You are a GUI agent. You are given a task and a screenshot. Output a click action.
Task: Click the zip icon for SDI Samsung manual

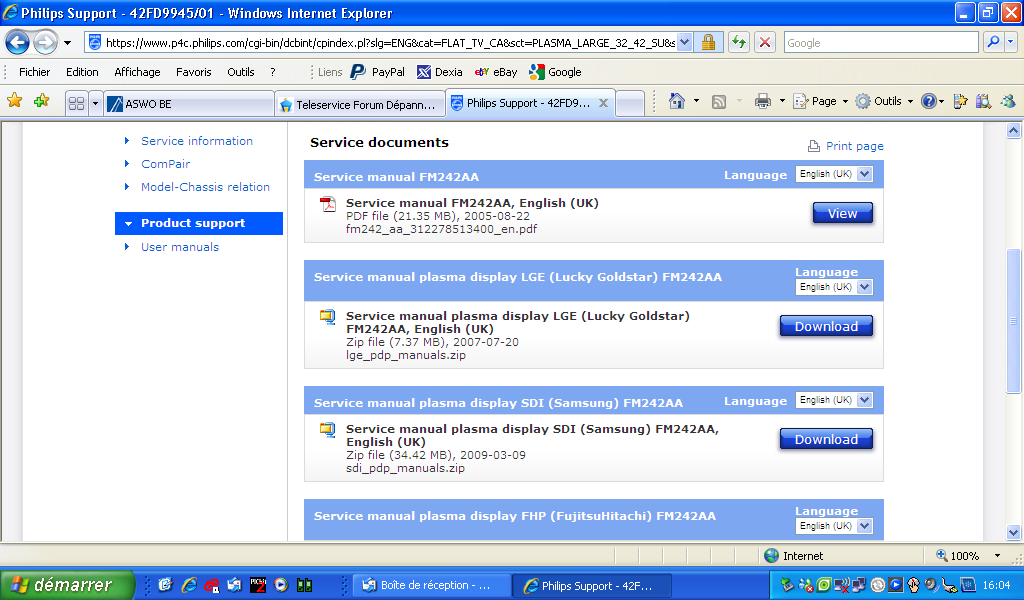click(327, 430)
